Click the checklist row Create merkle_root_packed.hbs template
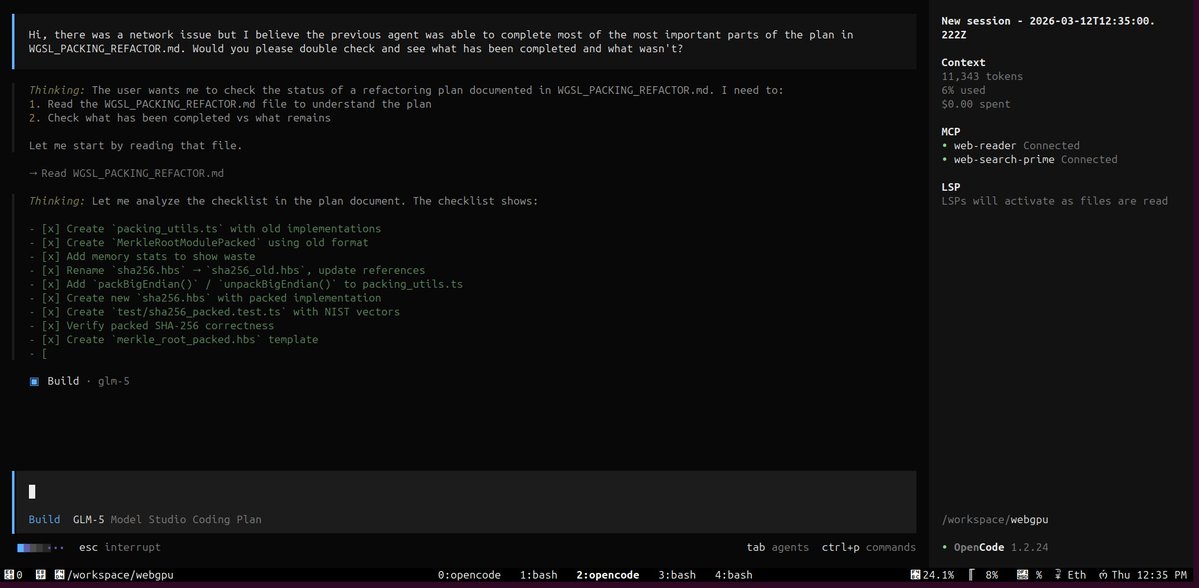Viewport: 1199px width, 588px height. pyautogui.click(x=174, y=339)
